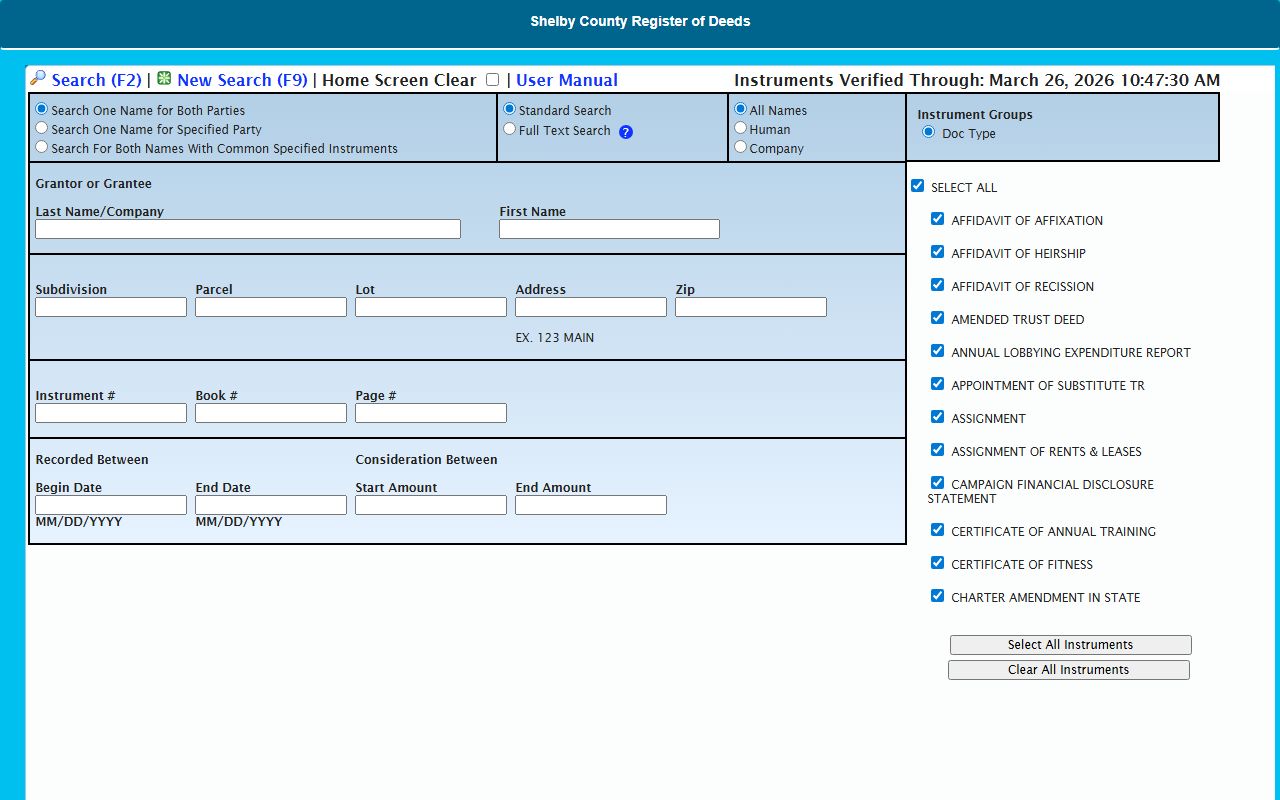Uncheck AFFIDAVIT OF RECISSION
Viewport: 1280px width, 800px height.
pyautogui.click(x=938, y=285)
